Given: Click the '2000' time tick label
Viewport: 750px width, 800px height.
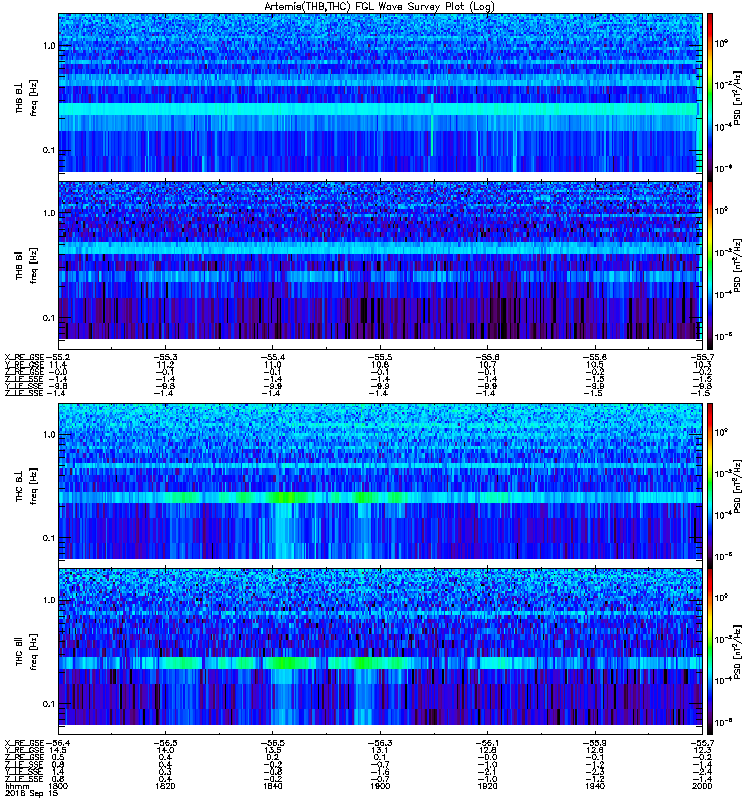Looking at the screenshot, I should click(x=702, y=786).
